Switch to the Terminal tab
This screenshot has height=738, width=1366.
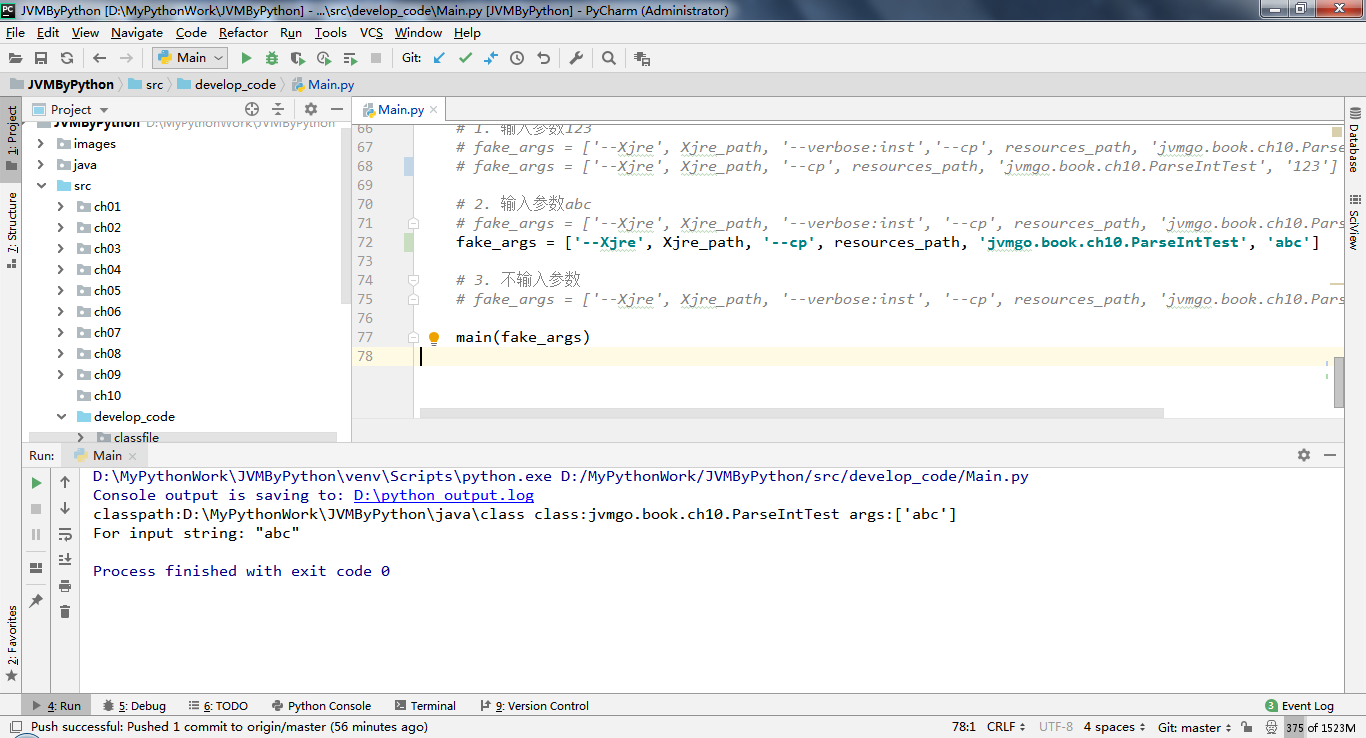click(425, 706)
